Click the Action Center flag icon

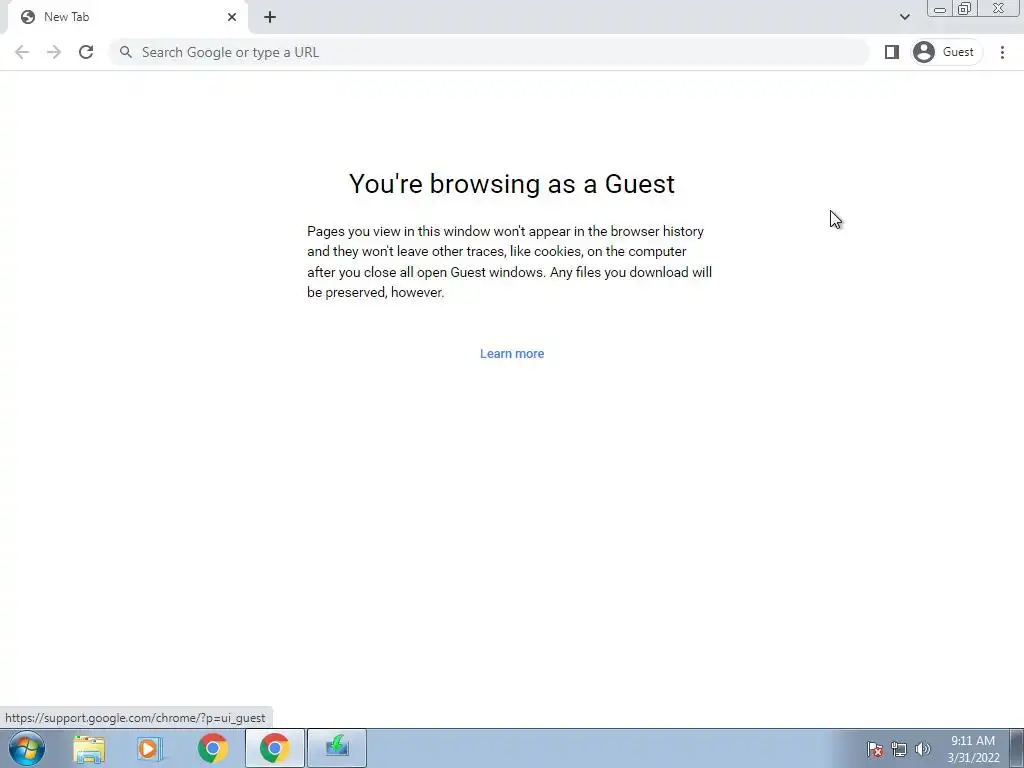click(875, 749)
